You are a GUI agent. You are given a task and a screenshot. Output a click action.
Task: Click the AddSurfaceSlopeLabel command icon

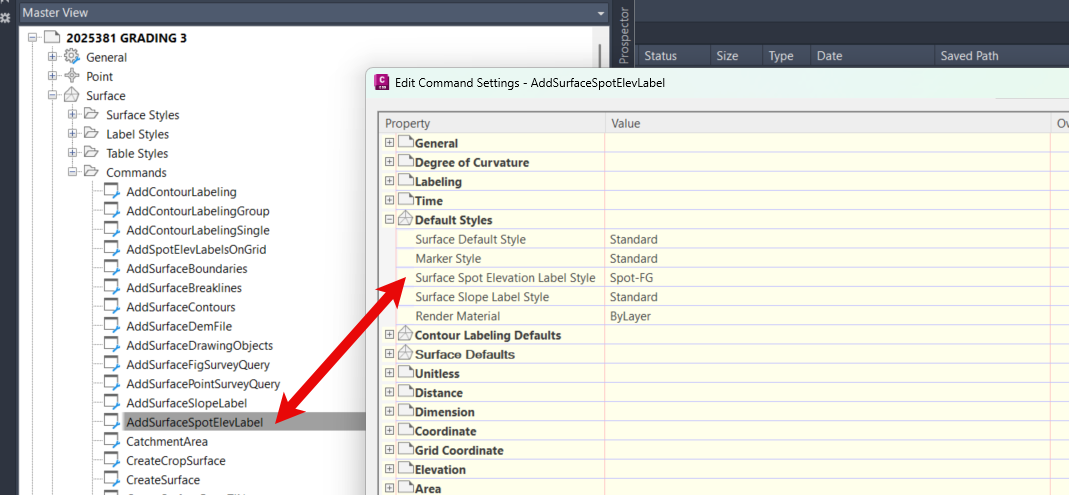click(112, 403)
